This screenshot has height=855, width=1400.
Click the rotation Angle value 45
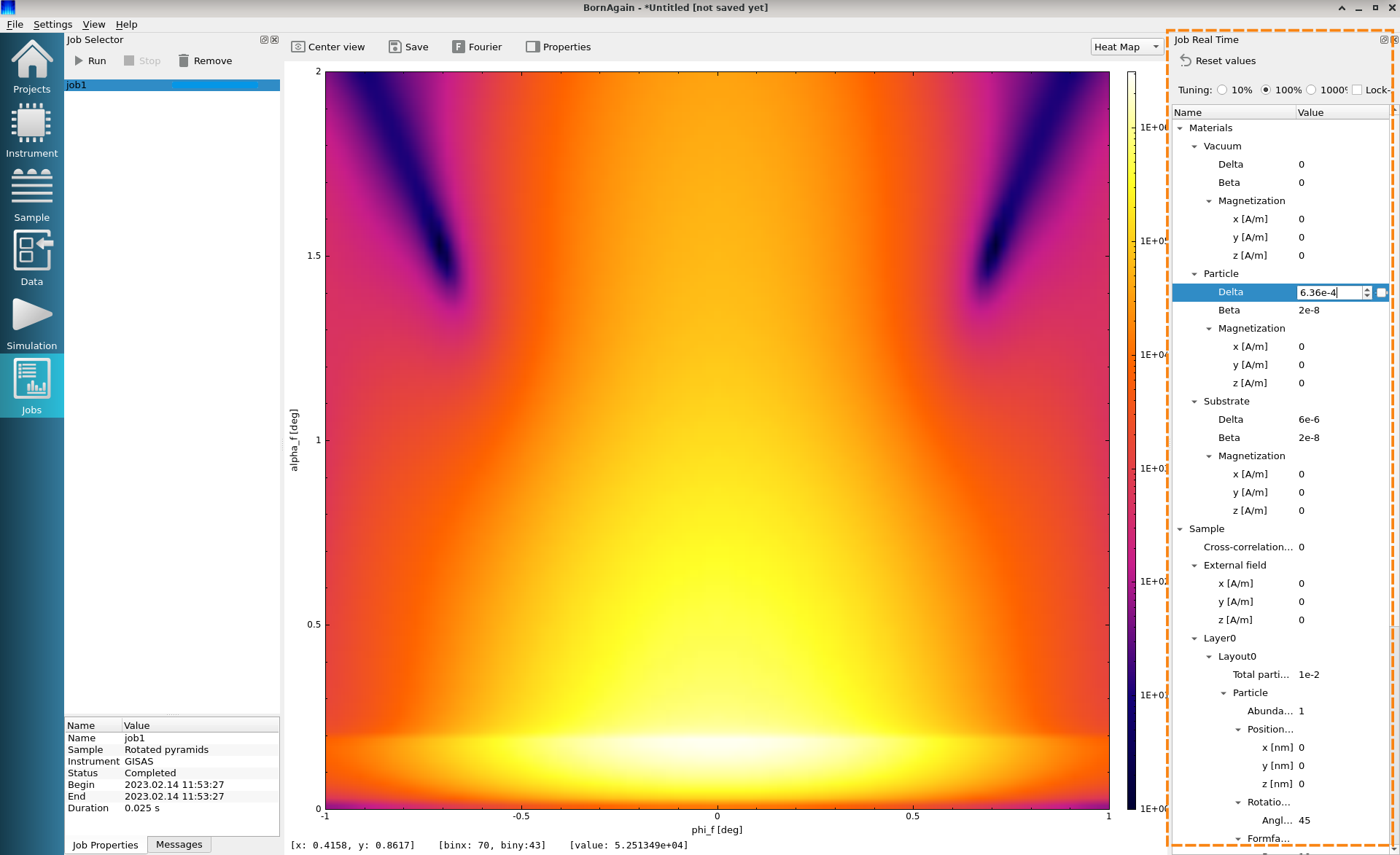tap(1304, 821)
